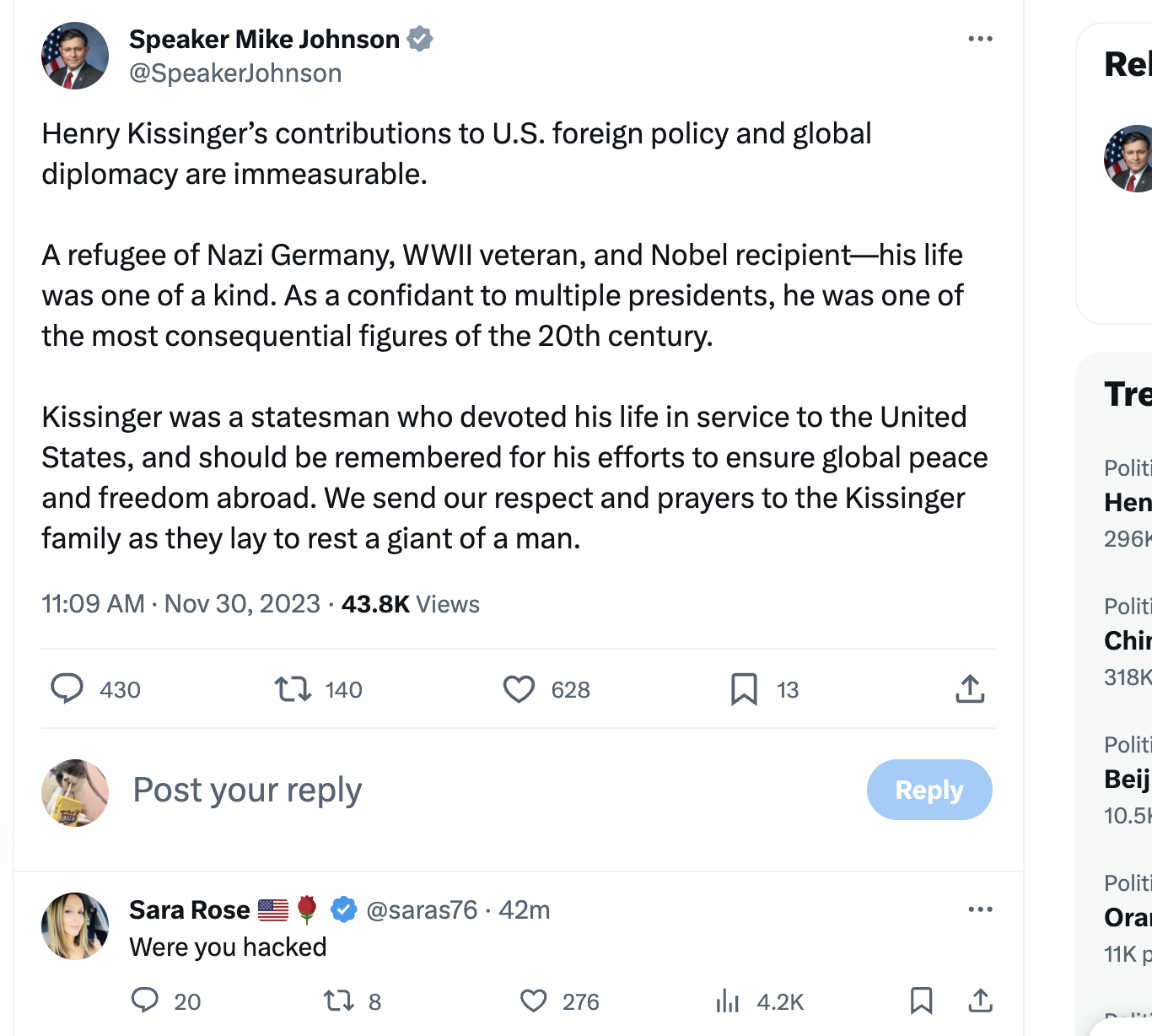Share Sara Rose's reply
1152x1036 pixels.
point(979,1001)
